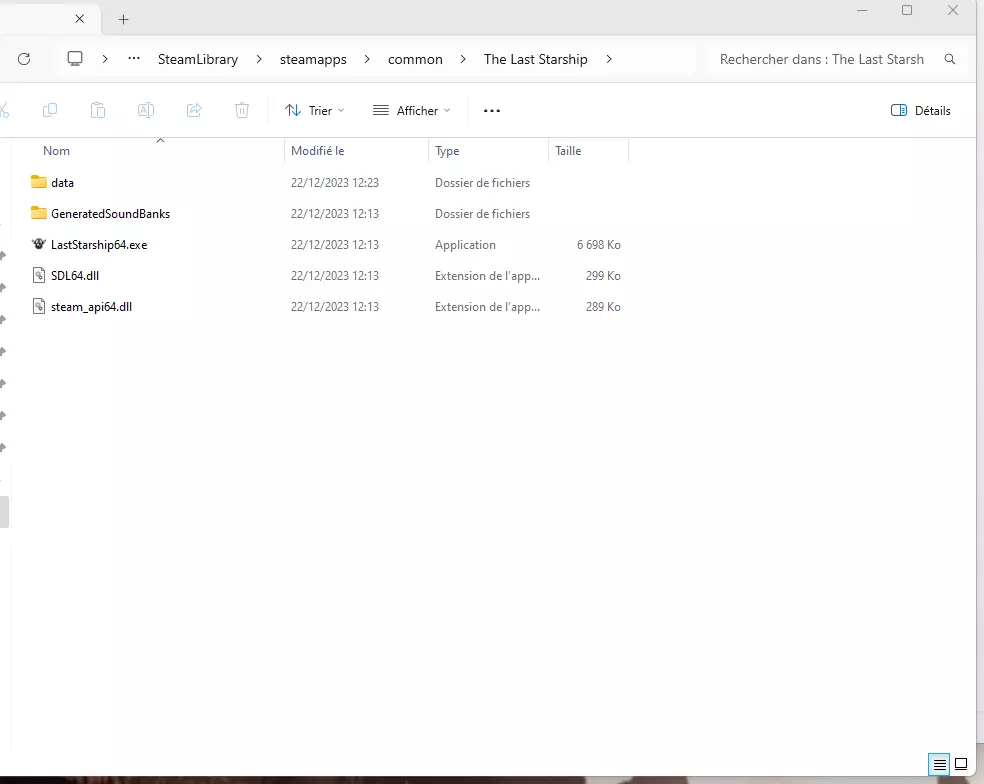
Task: Click the 299 Ko size value
Action: [603, 276]
